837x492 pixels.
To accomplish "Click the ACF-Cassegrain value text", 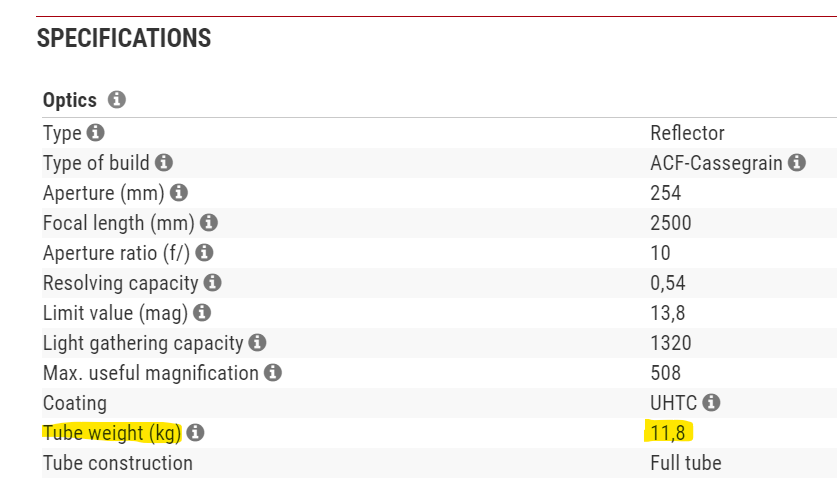I will (716, 163).
